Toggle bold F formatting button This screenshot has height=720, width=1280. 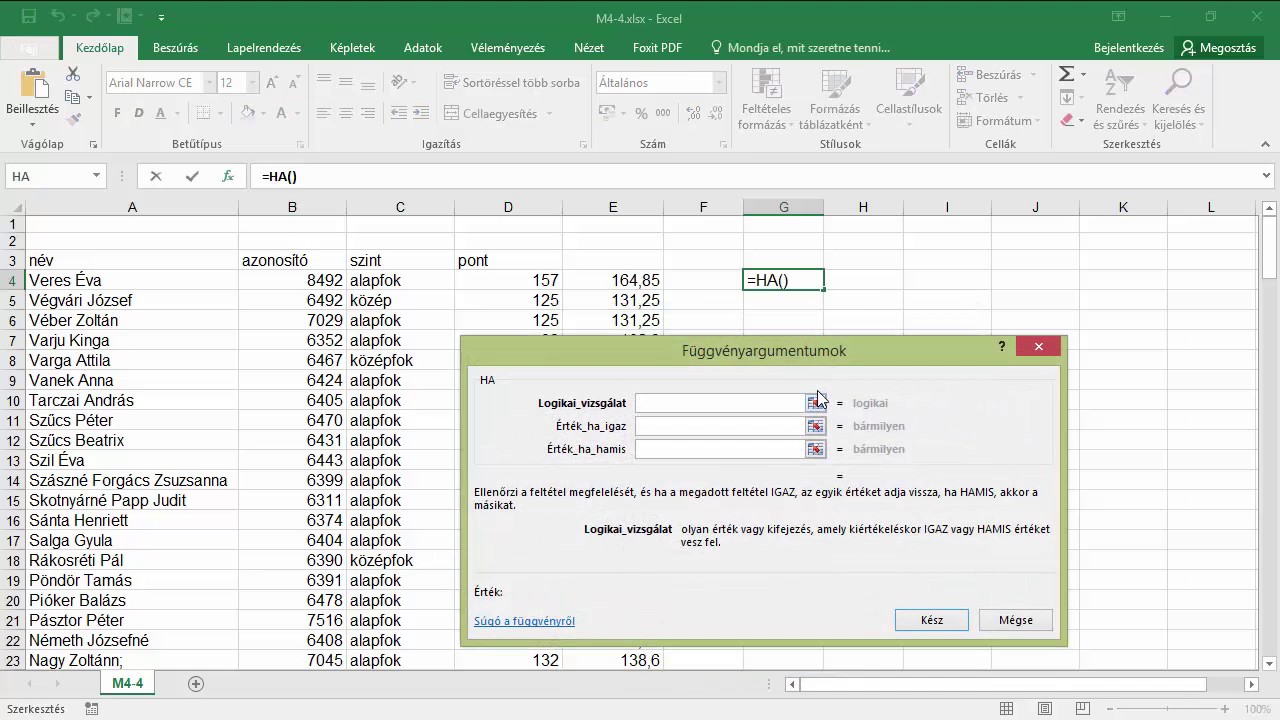117,113
